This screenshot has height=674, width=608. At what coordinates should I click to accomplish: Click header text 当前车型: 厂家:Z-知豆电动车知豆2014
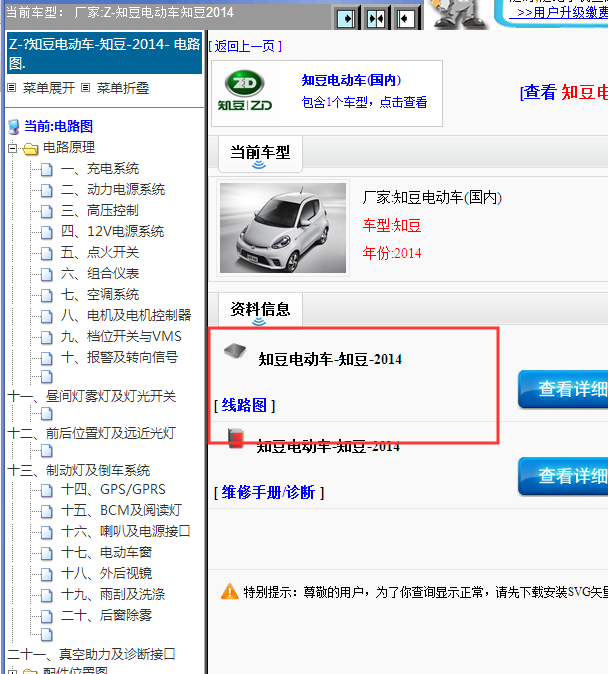120,12
